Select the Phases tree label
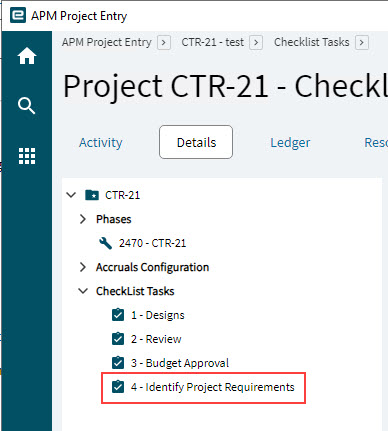Image resolution: width=388 pixels, height=431 pixels. point(114,219)
